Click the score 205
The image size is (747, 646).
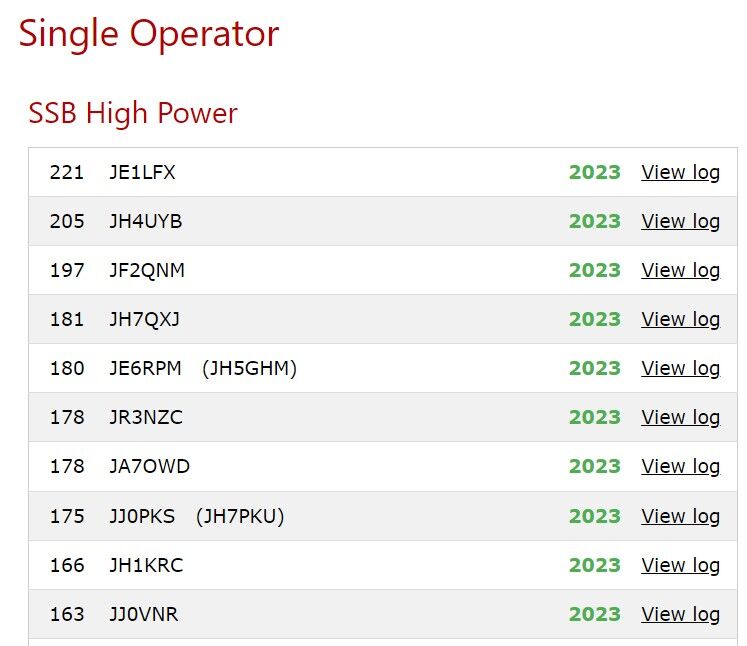tap(67, 222)
